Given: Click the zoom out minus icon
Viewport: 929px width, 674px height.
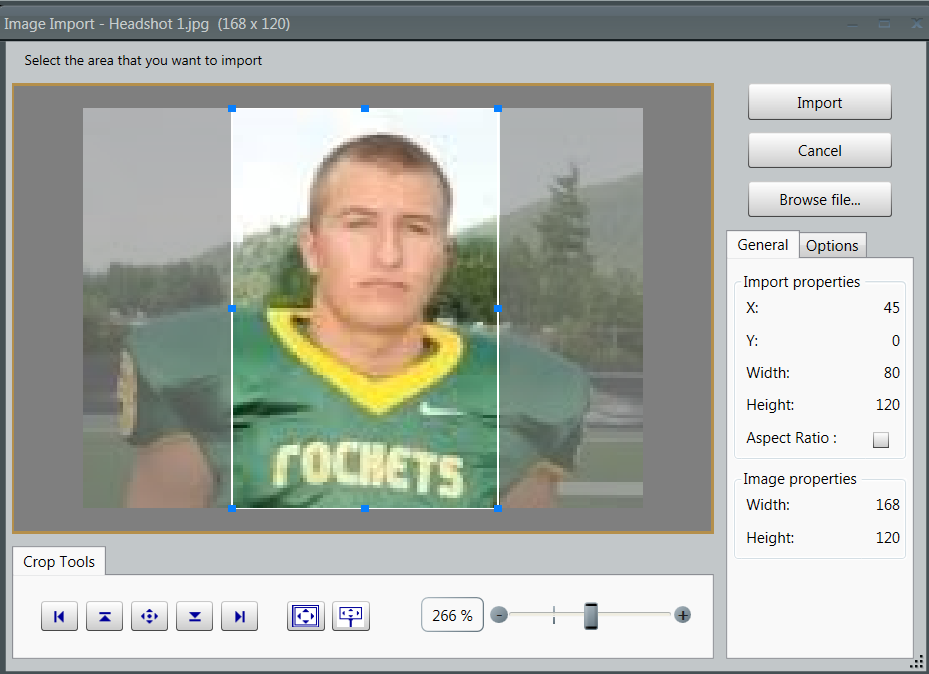Looking at the screenshot, I should pos(499,615).
